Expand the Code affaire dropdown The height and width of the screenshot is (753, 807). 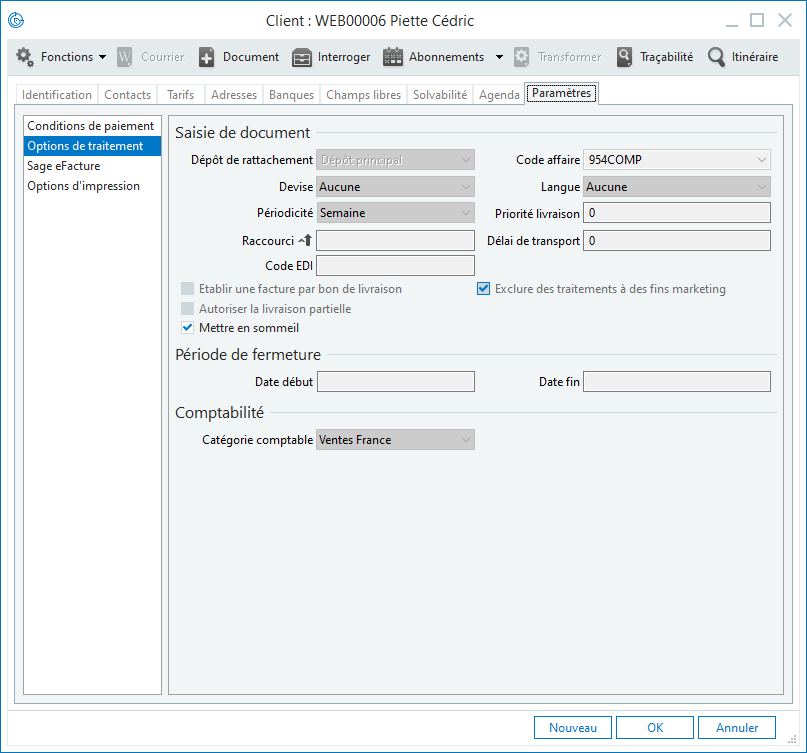pos(763,159)
